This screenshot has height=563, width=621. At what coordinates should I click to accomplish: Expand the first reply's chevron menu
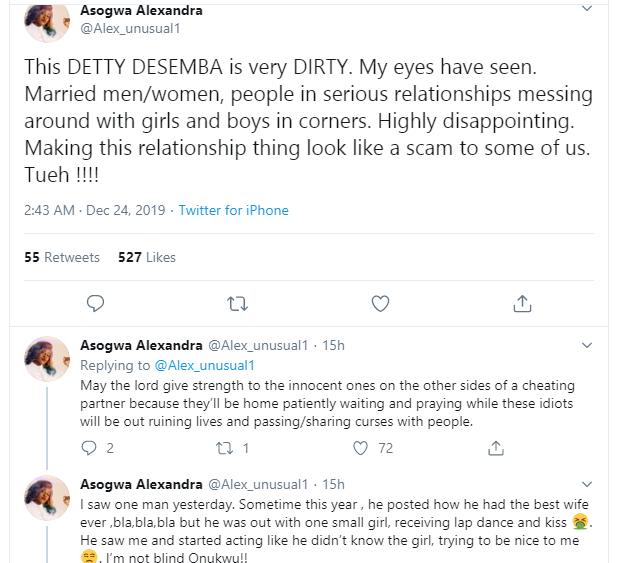click(x=588, y=345)
